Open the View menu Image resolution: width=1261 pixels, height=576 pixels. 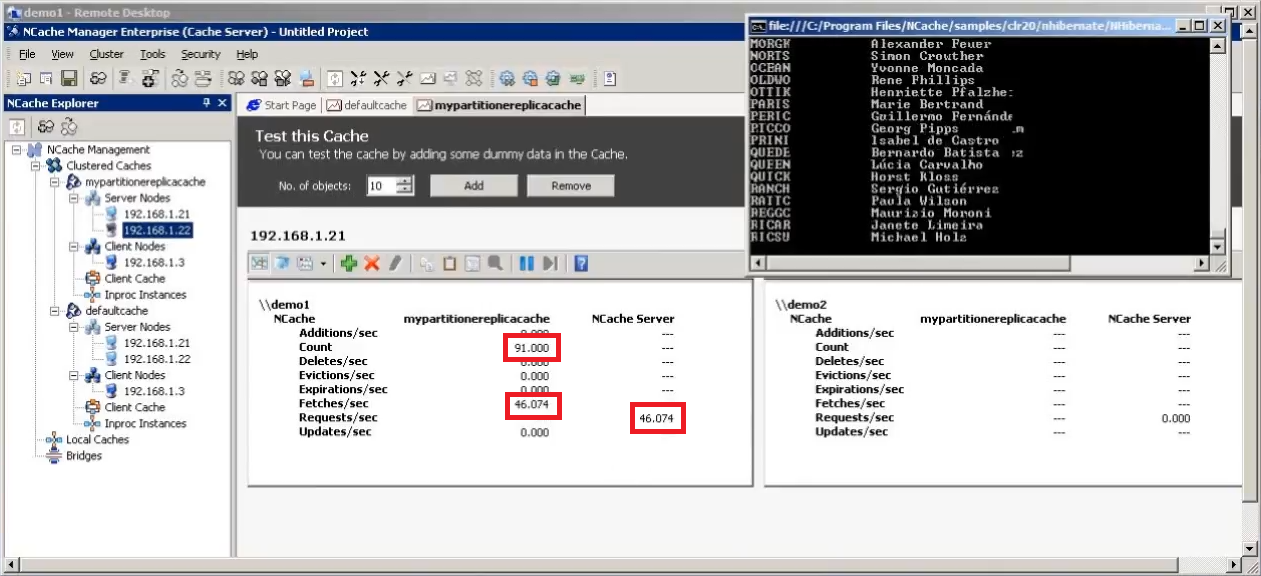coord(62,54)
